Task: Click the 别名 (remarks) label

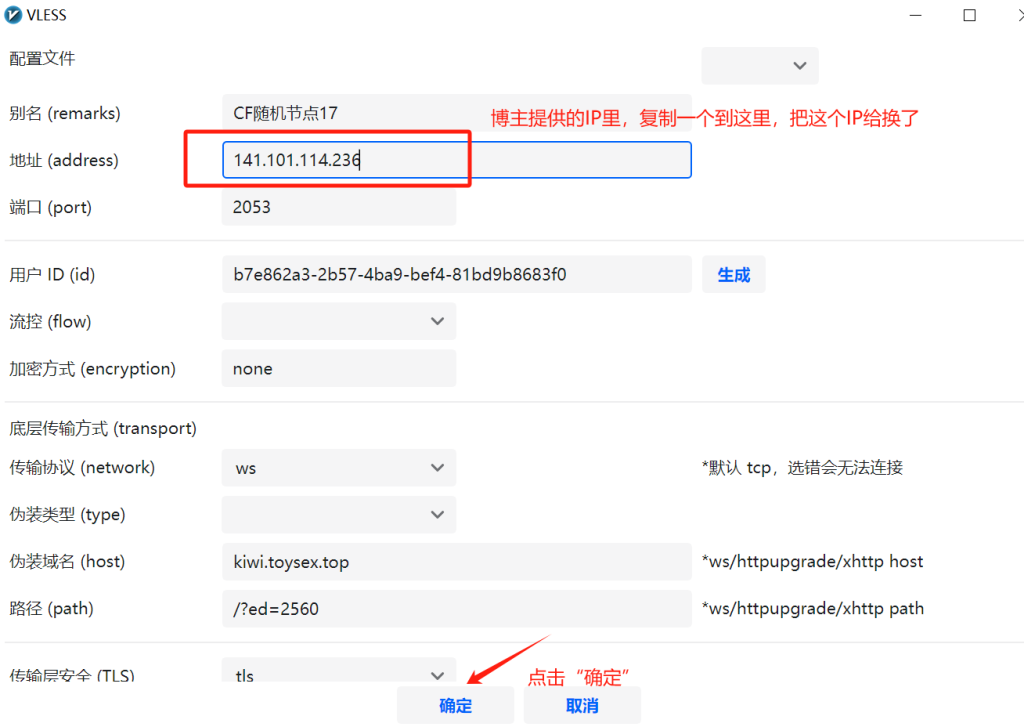Action: click(x=65, y=113)
